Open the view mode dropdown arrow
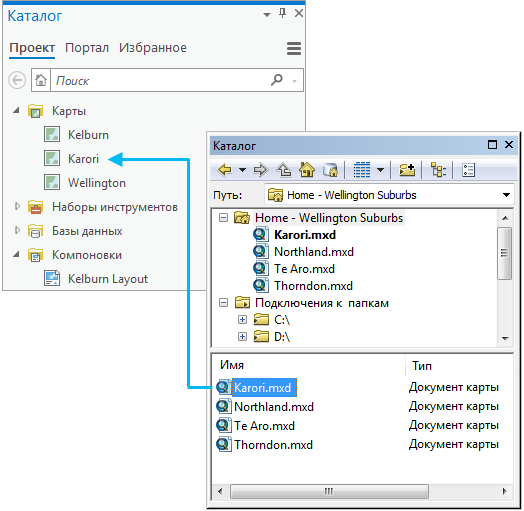Image resolution: width=524 pixels, height=511 pixels. (x=380, y=170)
